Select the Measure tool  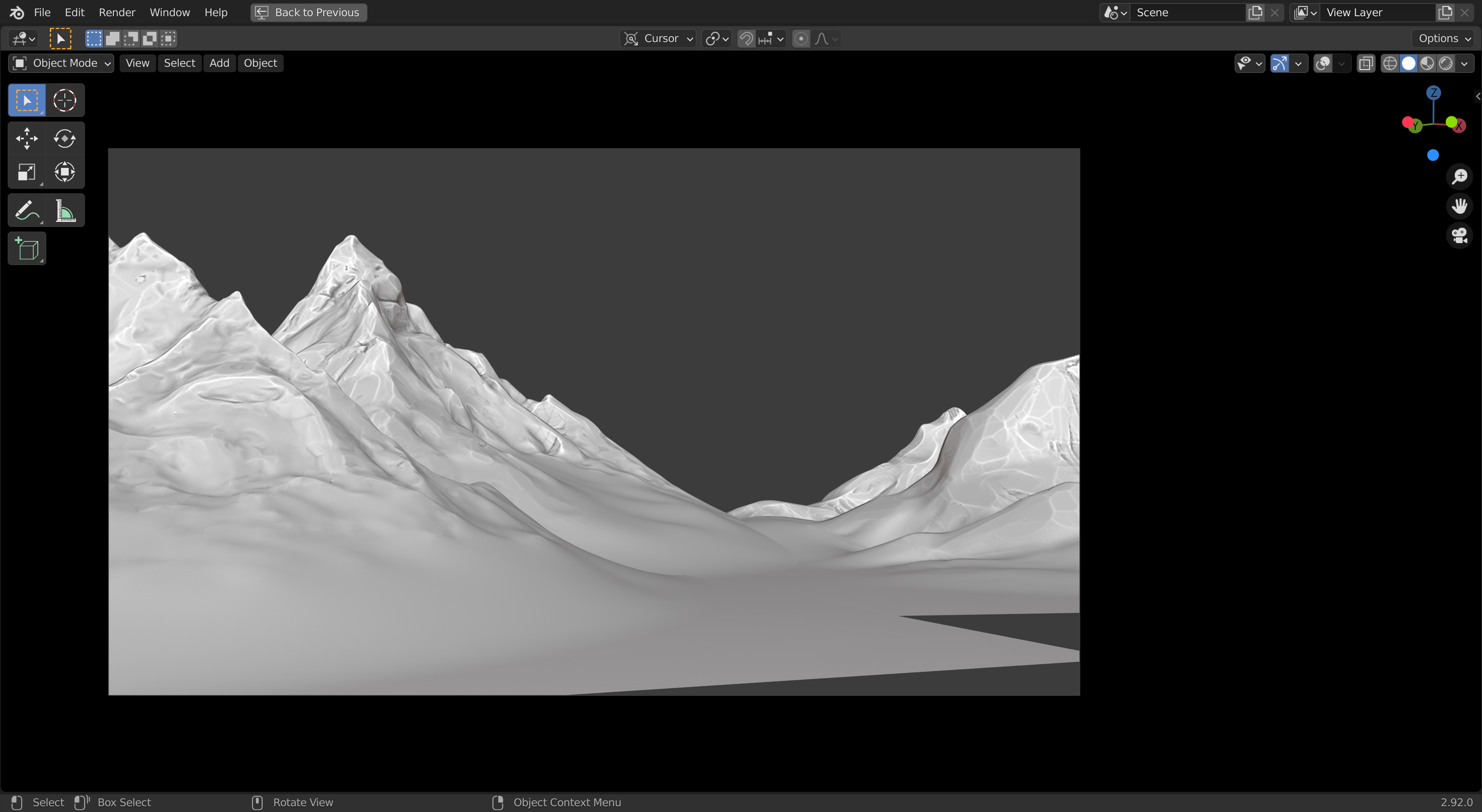pos(64,211)
